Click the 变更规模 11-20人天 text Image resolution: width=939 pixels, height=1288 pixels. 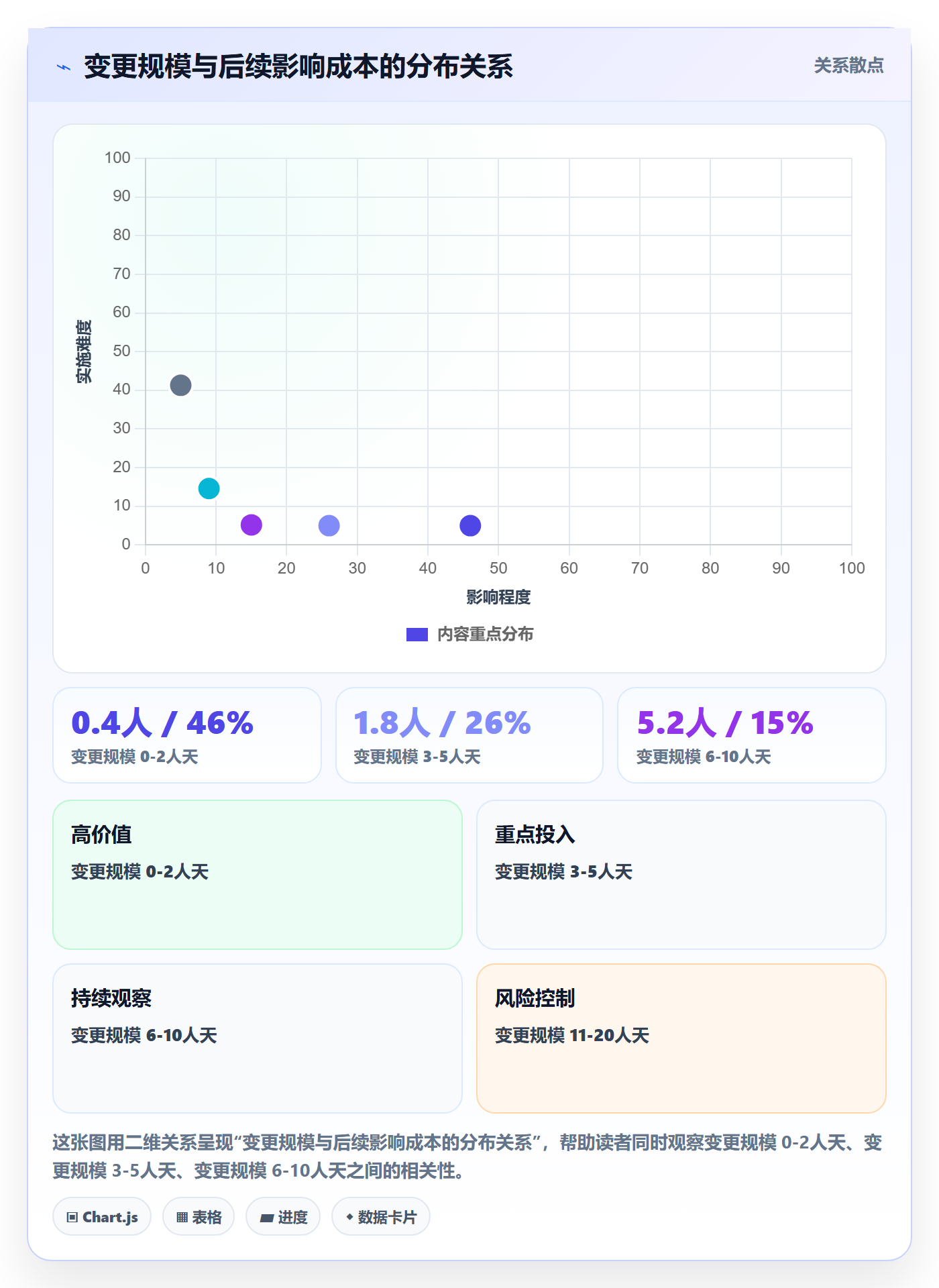tap(572, 1035)
